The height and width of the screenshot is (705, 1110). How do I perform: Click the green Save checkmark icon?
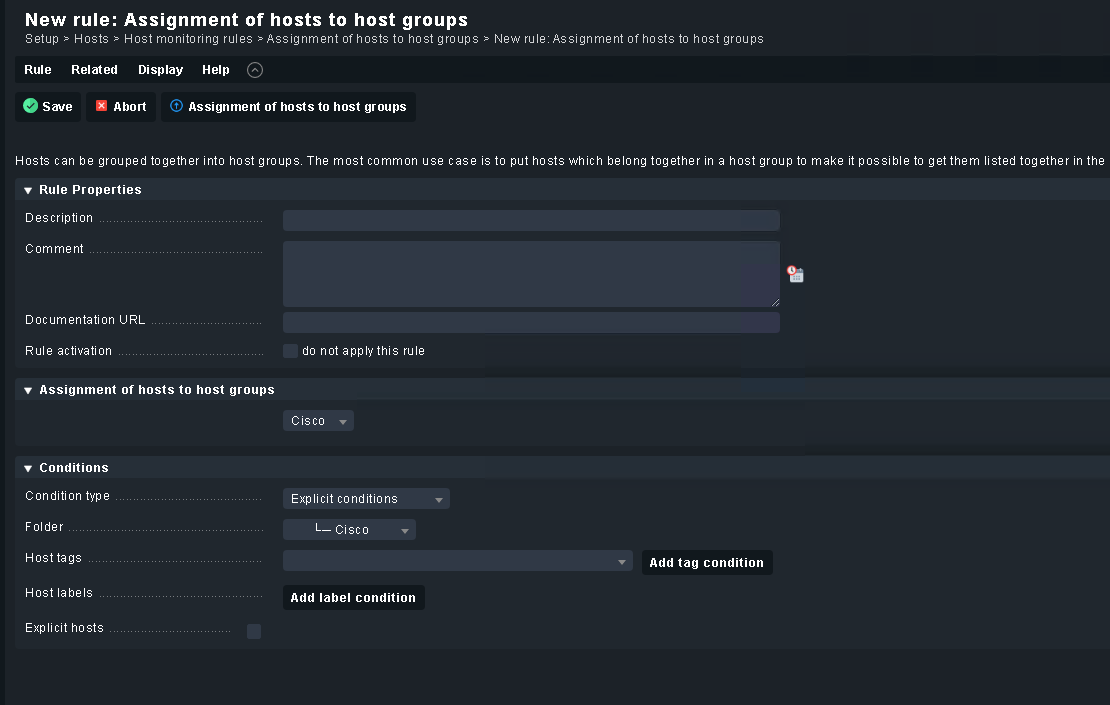tap(31, 106)
